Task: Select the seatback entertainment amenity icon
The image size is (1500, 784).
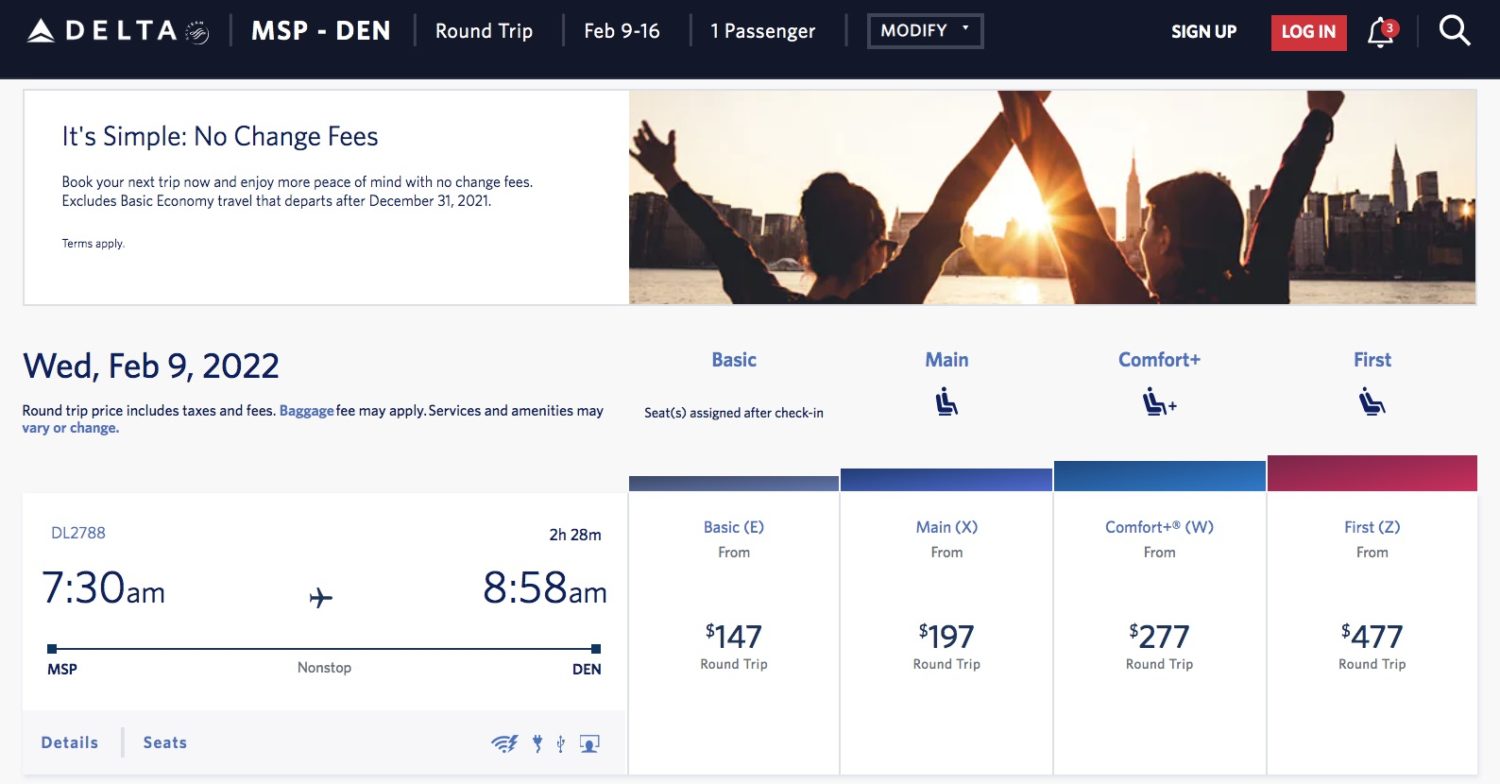Action: [588, 743]
